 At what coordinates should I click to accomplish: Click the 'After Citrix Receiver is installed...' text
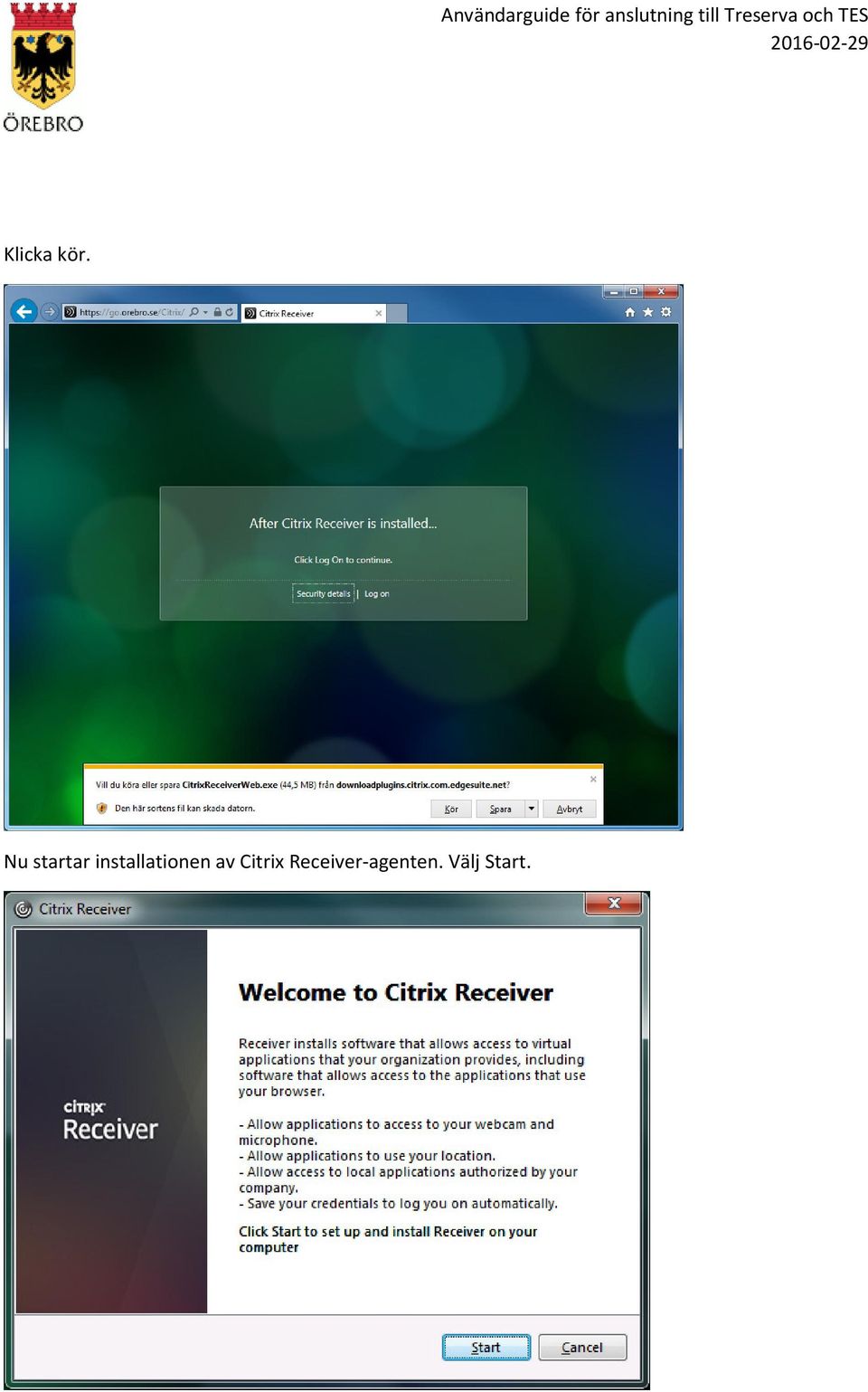(x=344, y=523)
